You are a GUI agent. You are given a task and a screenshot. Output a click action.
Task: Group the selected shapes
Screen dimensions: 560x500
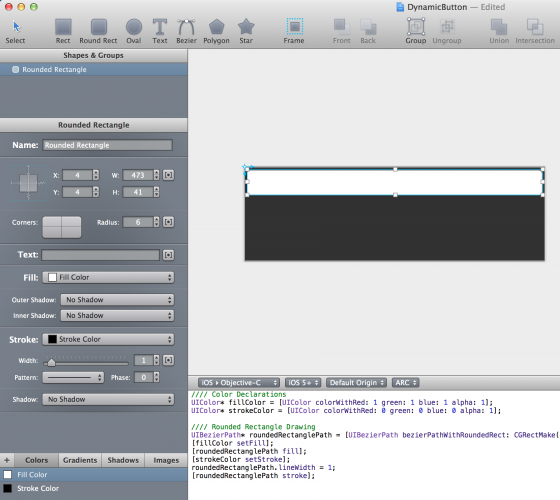(x=416, y=31)
